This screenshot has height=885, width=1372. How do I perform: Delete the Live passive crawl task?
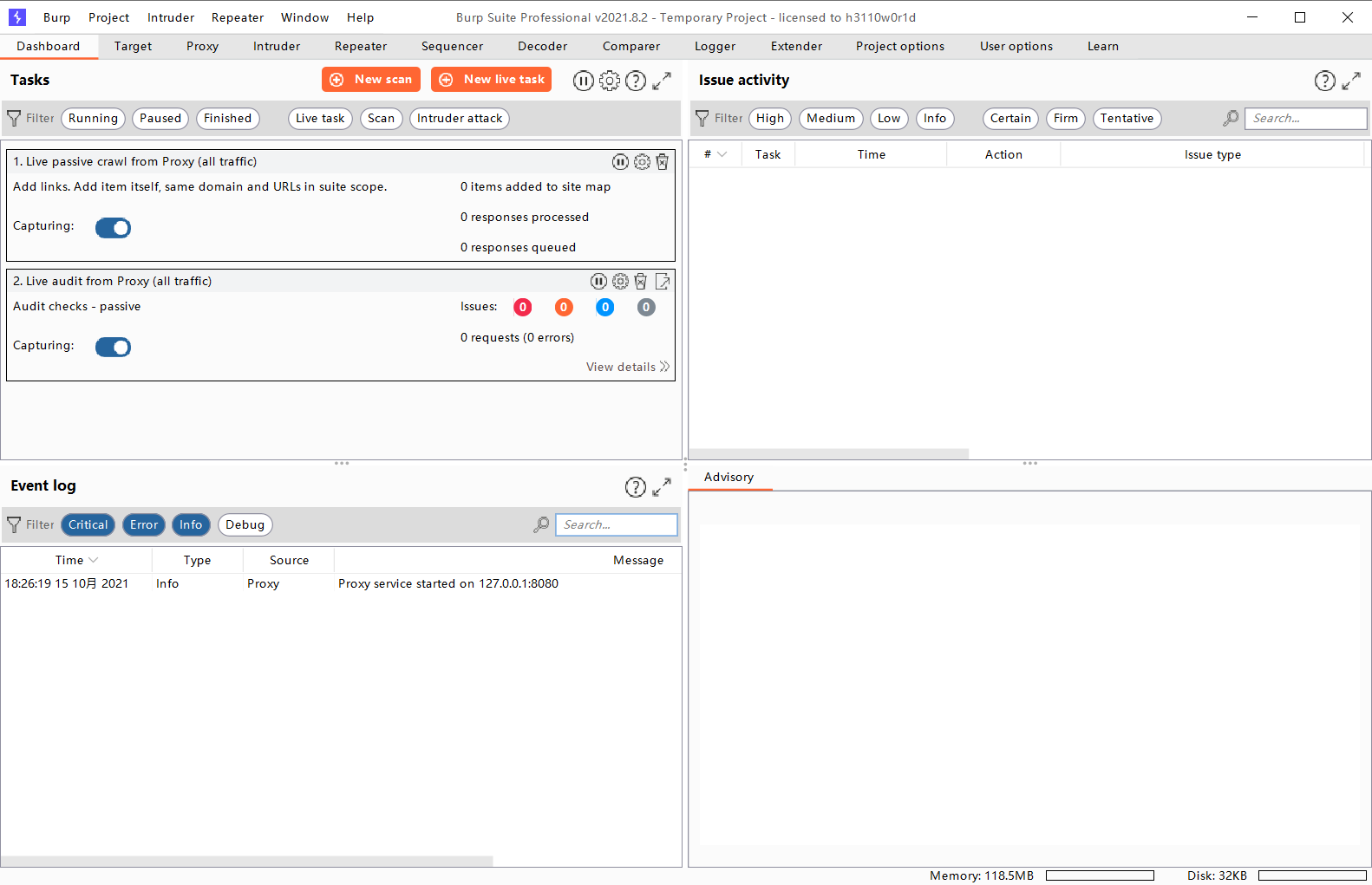[663, 161]
